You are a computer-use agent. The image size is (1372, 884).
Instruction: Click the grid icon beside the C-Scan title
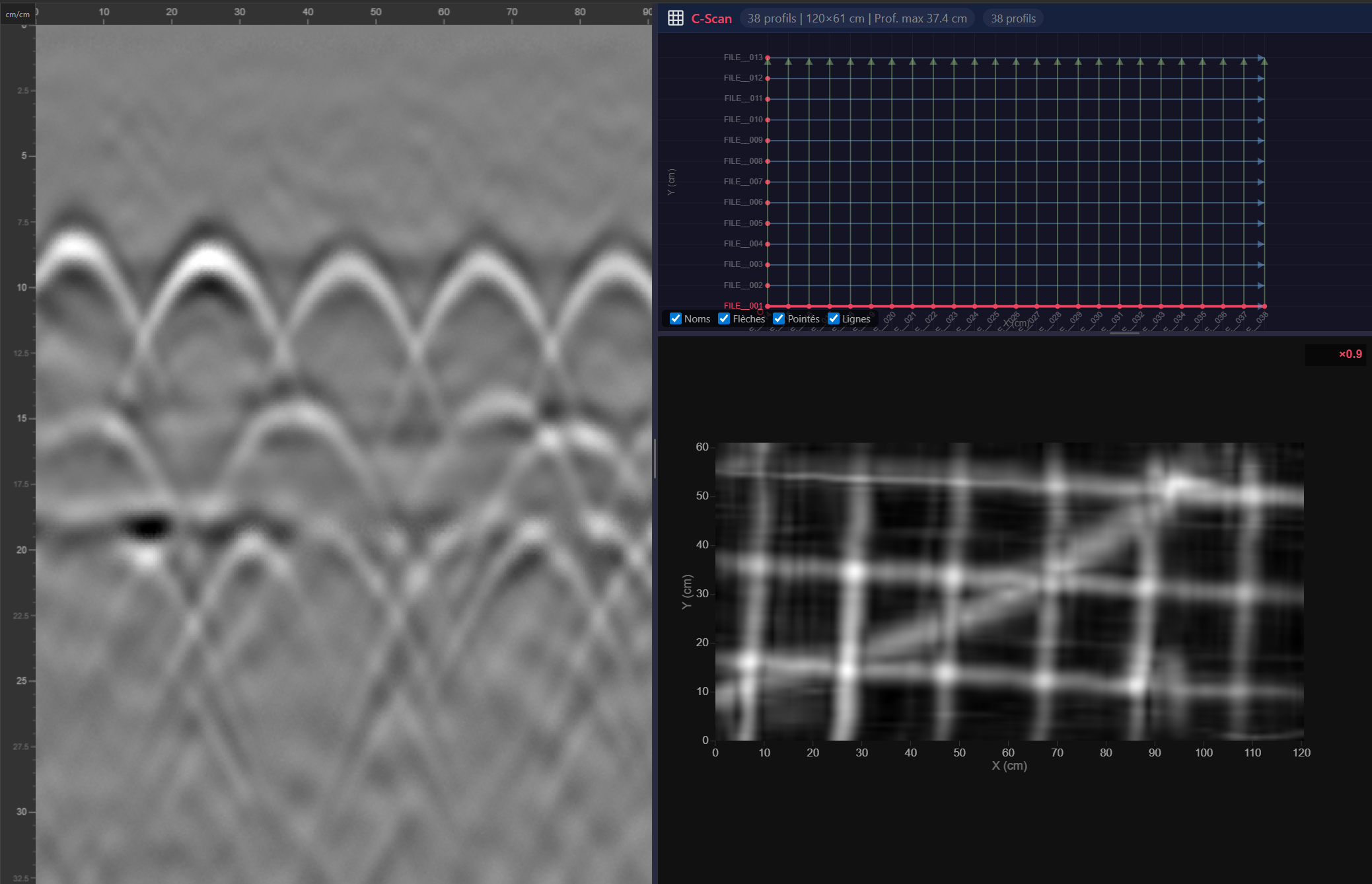pos(676,18)
